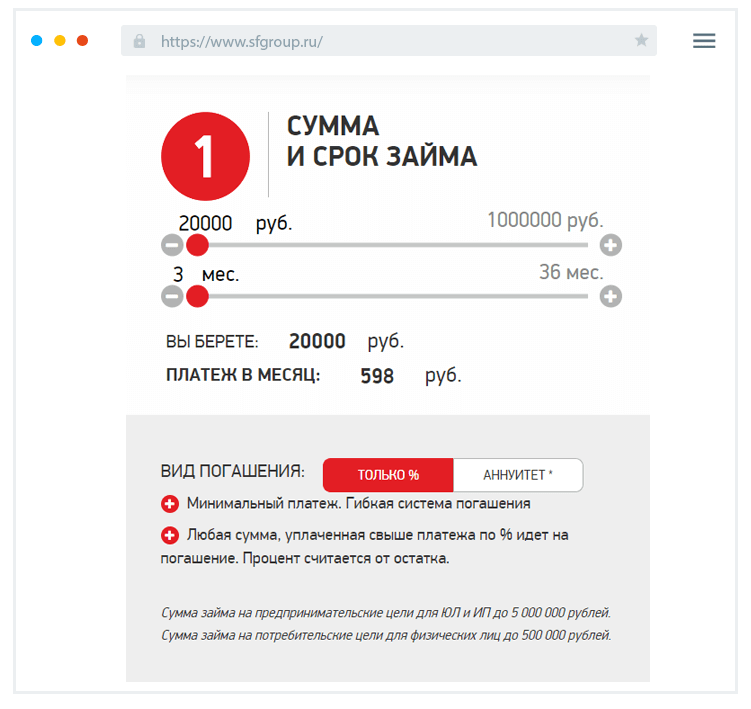
Task: Click the red step 1 circle
Action: pyautogui.click(x=205, y=157)
